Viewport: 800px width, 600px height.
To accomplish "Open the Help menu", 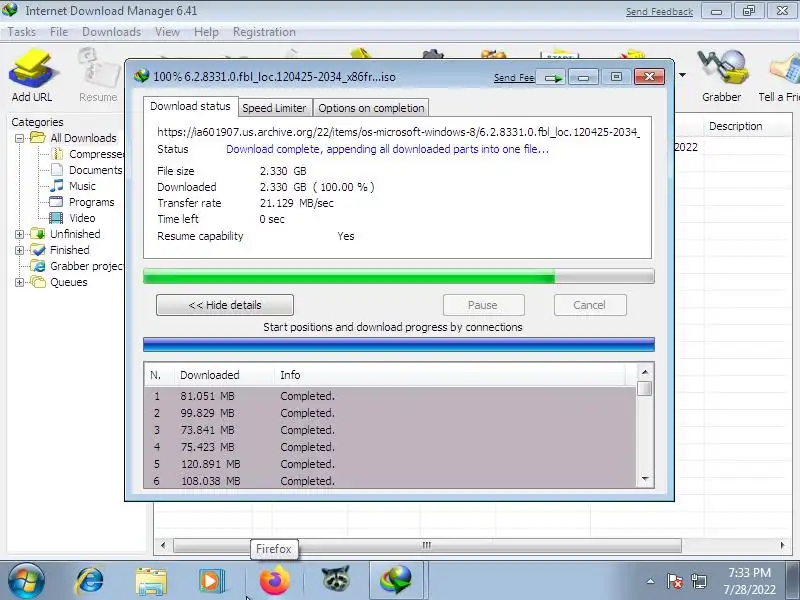I will tap(206, 32).
